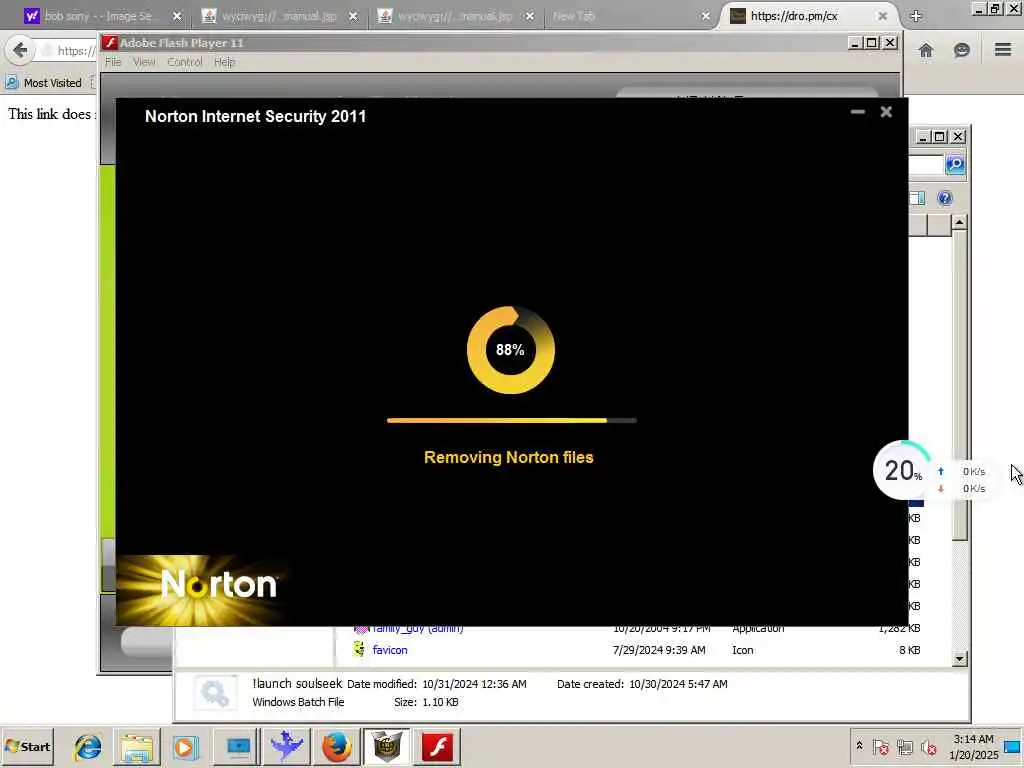Click the Show Desktop button in the tray
The width and height of the screenshot is (1024, 768).
click(x=1013, y=746)
